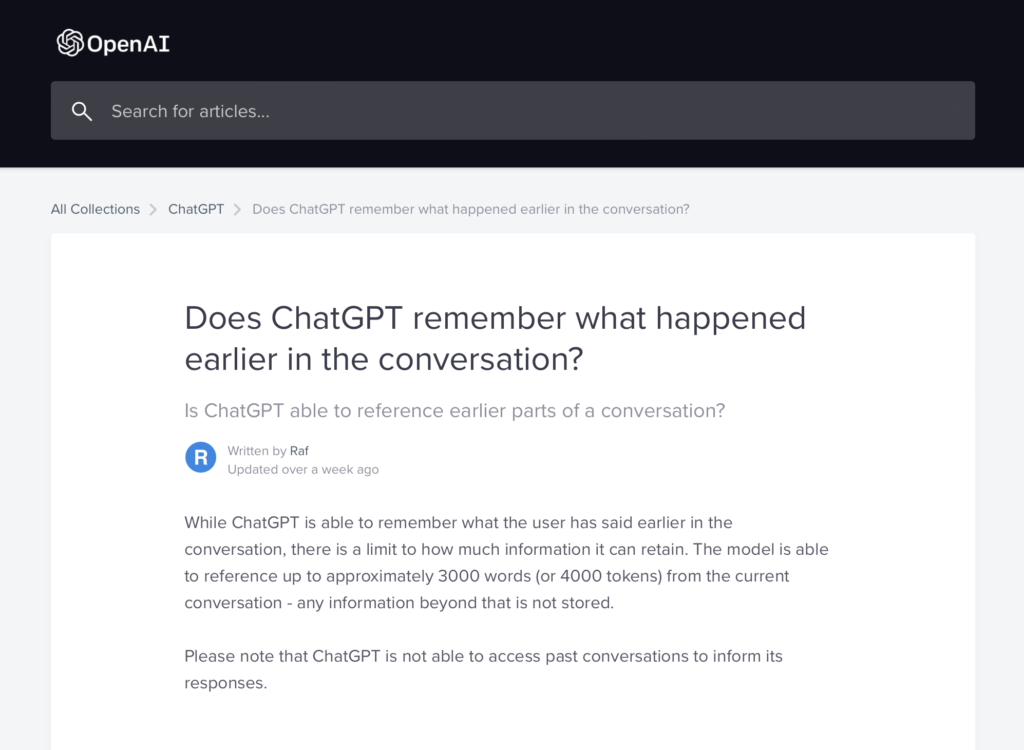Select the current article breadcrumb text
This screenshot has height=750, width=1024.
(x=470, y=209)
